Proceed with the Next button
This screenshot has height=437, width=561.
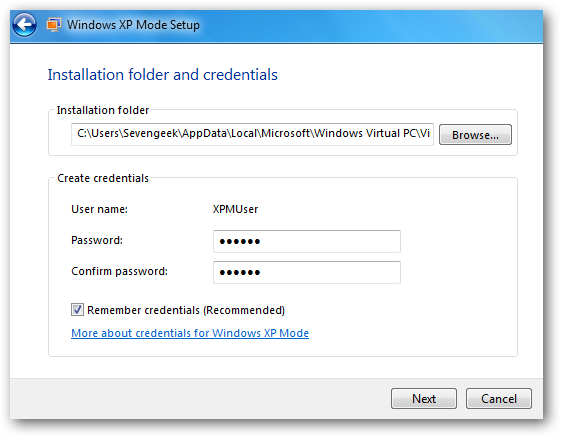point(424,398)
